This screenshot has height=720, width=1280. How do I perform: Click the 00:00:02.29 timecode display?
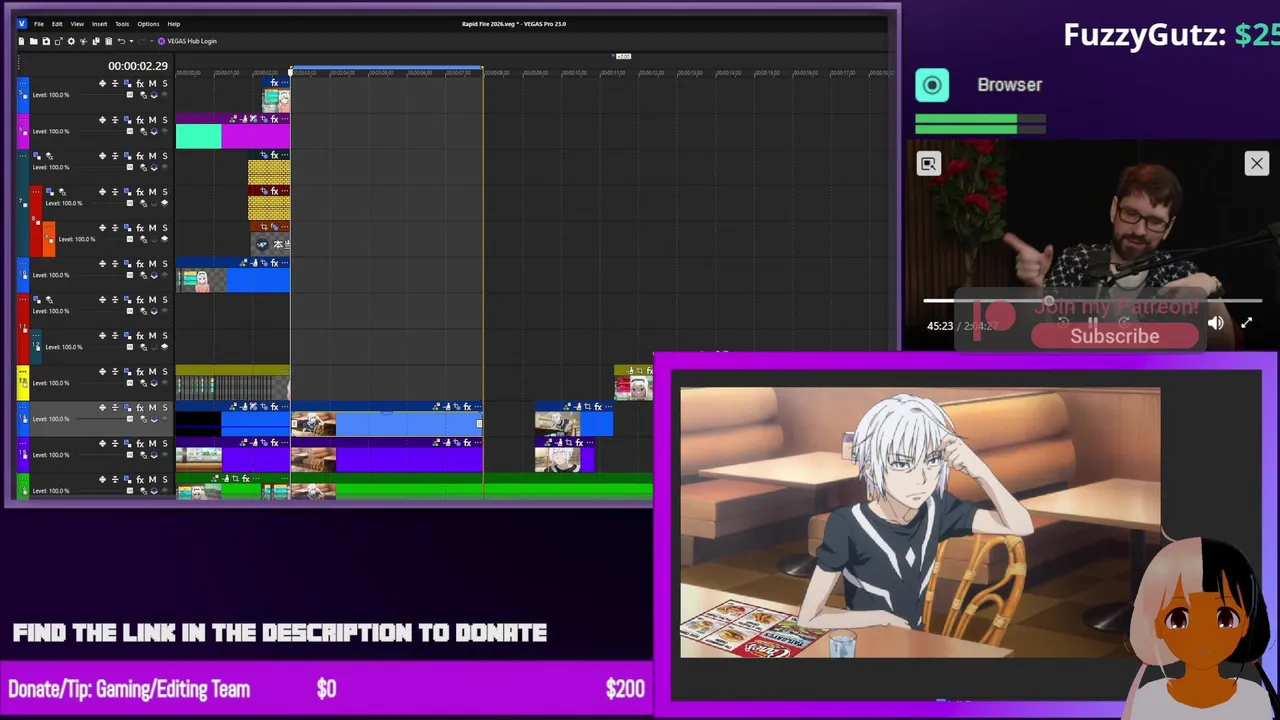(138, 66)
